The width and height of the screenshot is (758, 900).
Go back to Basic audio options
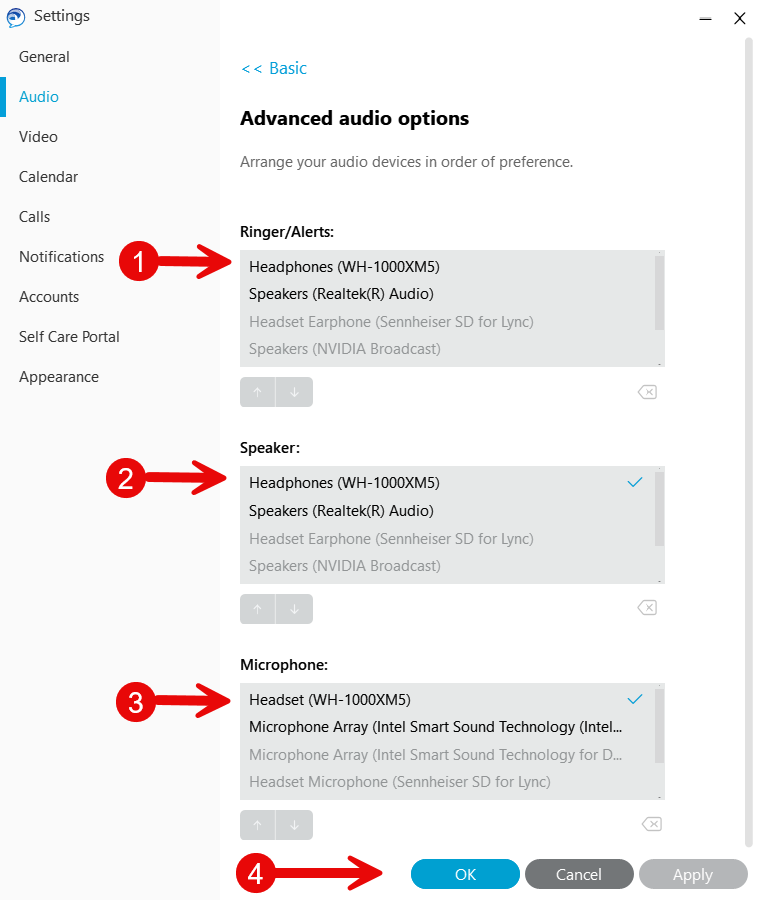click(x=274, y=68)
